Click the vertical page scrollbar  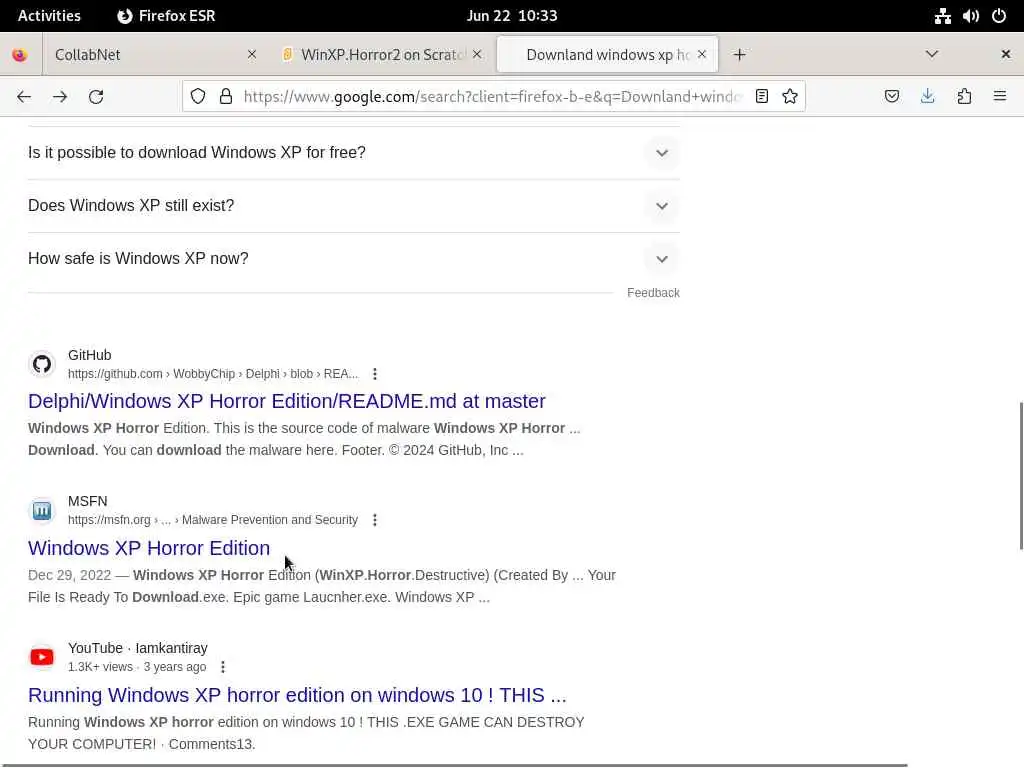coord(1021,477)
